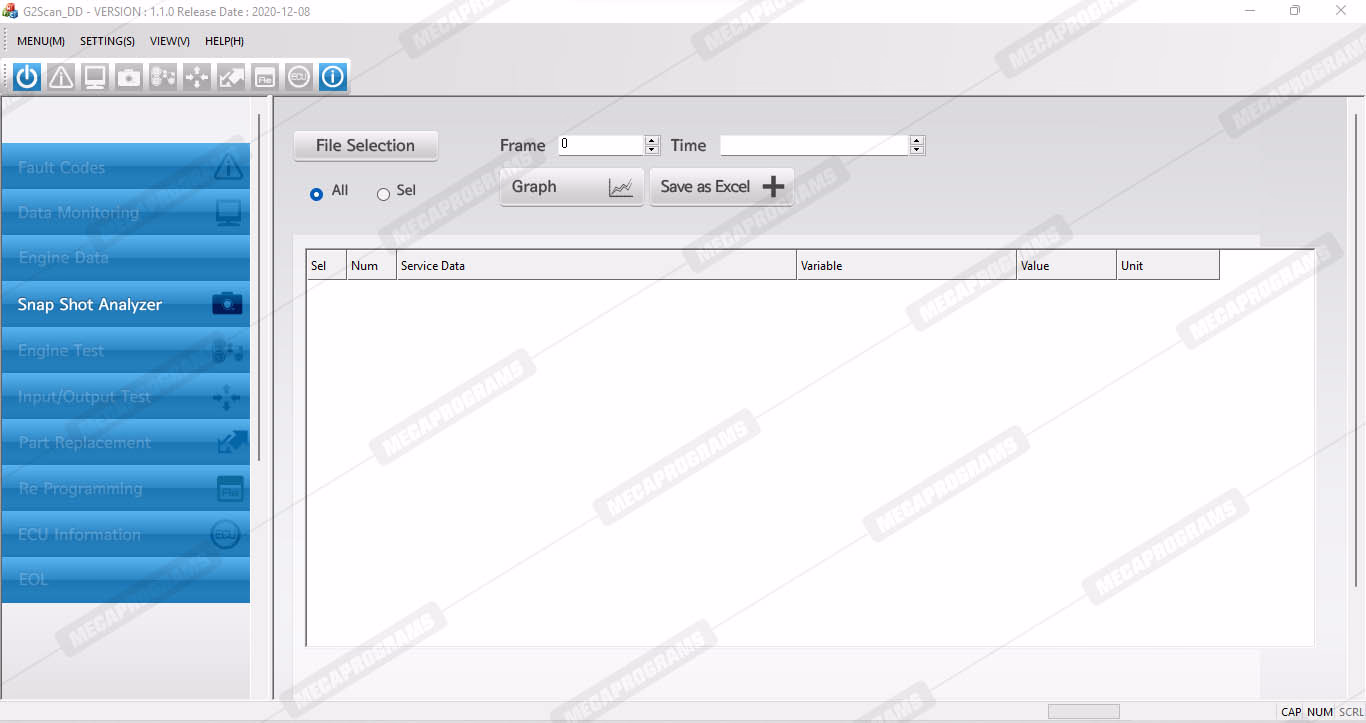Select the All radio button
Screen dimensions: 1366x723
pos(317,194)
